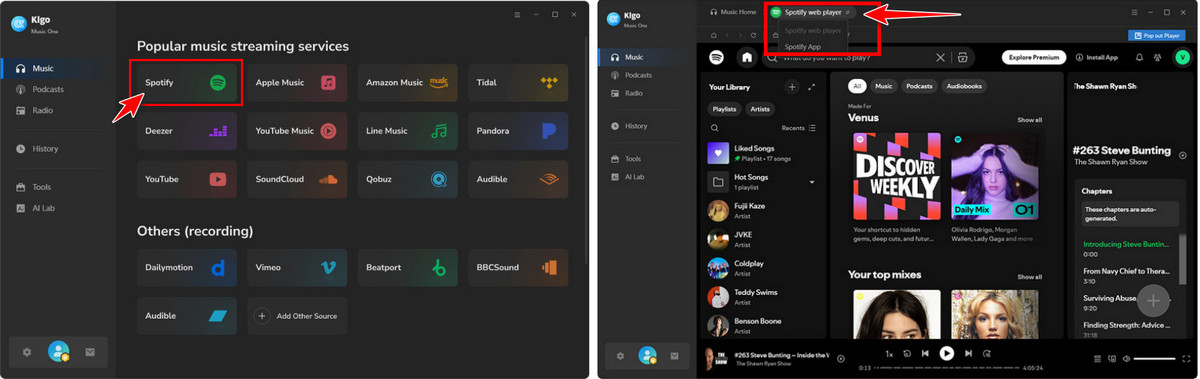Image resolution: width=1200 pixels, height=379 pixels.
Task: Switch to the Music Home tab
Action: pos(733,12)
